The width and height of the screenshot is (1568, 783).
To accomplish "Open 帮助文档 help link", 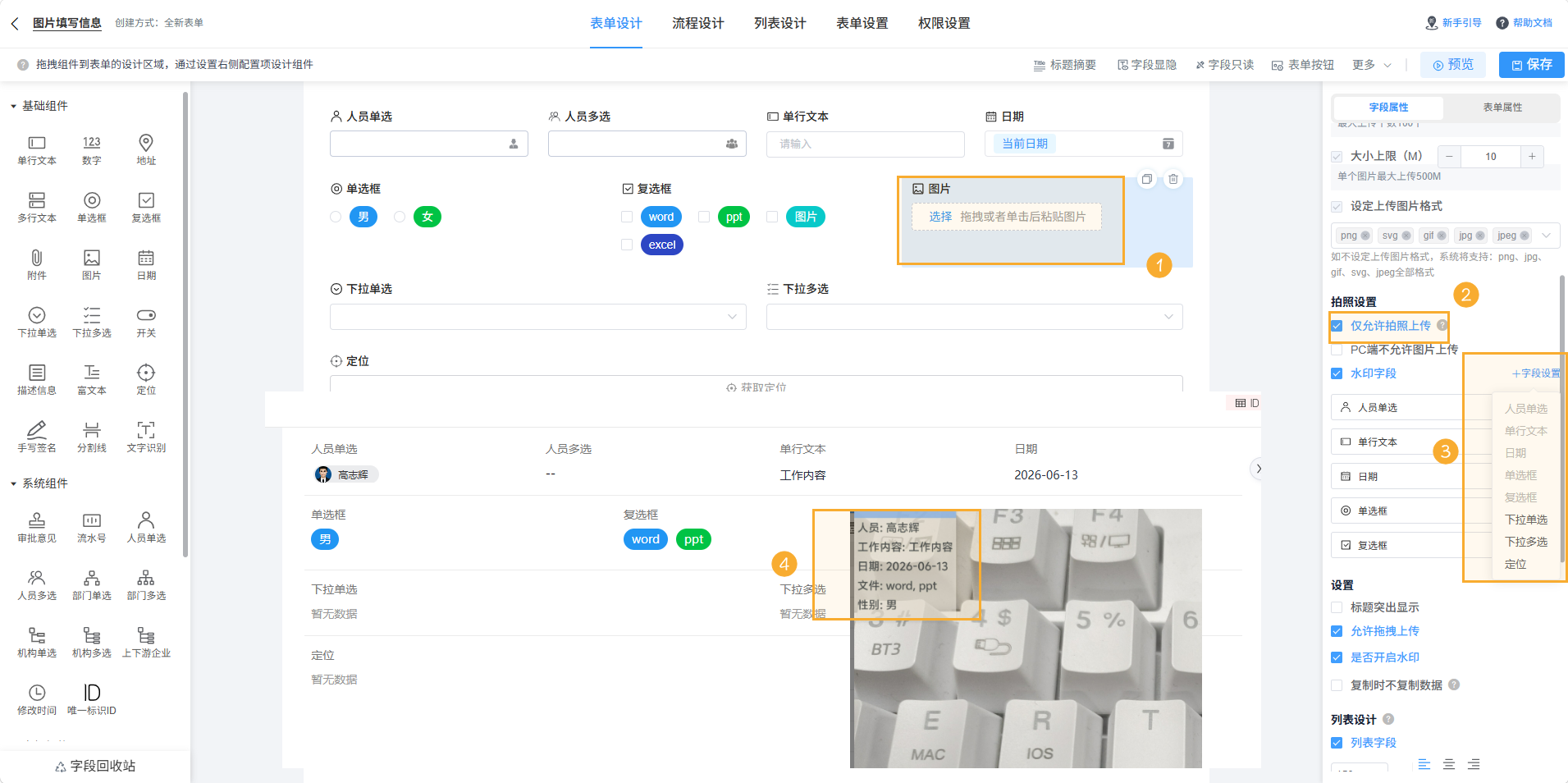I will click(1525, 23).
